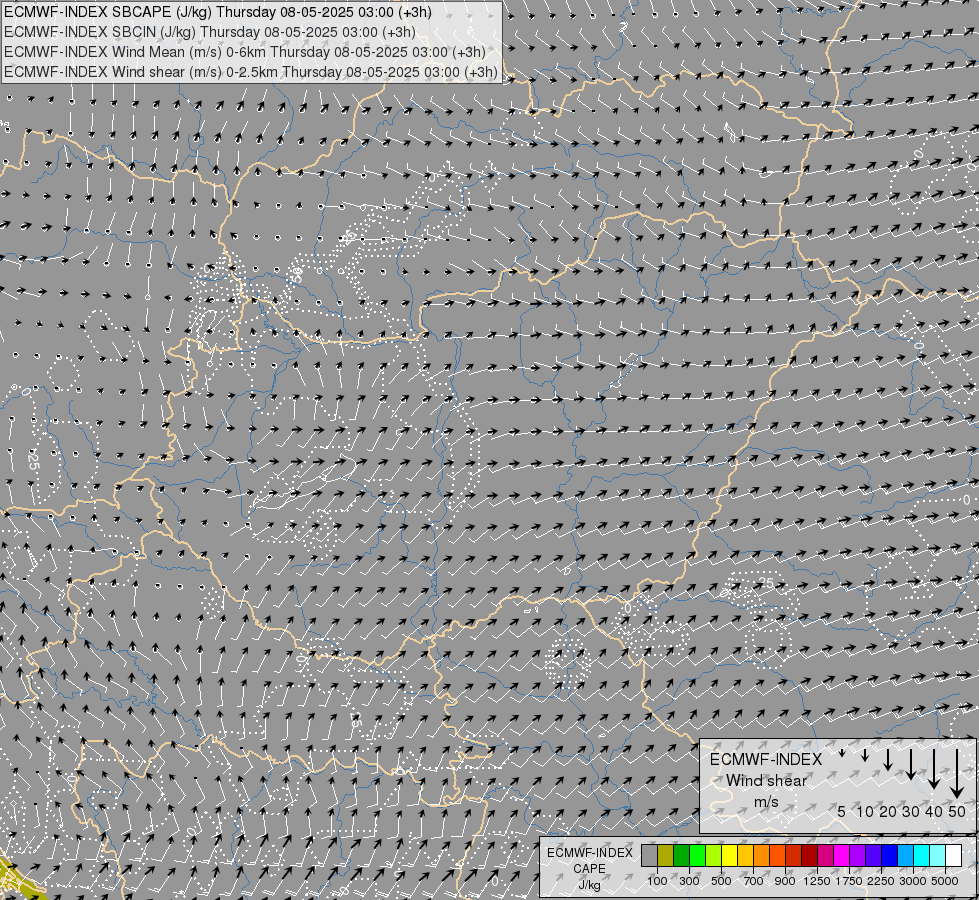Select the pure blue CAPE swatch
Image resolution: width=979 pixels, height=900 pixels.
[889, 855]
